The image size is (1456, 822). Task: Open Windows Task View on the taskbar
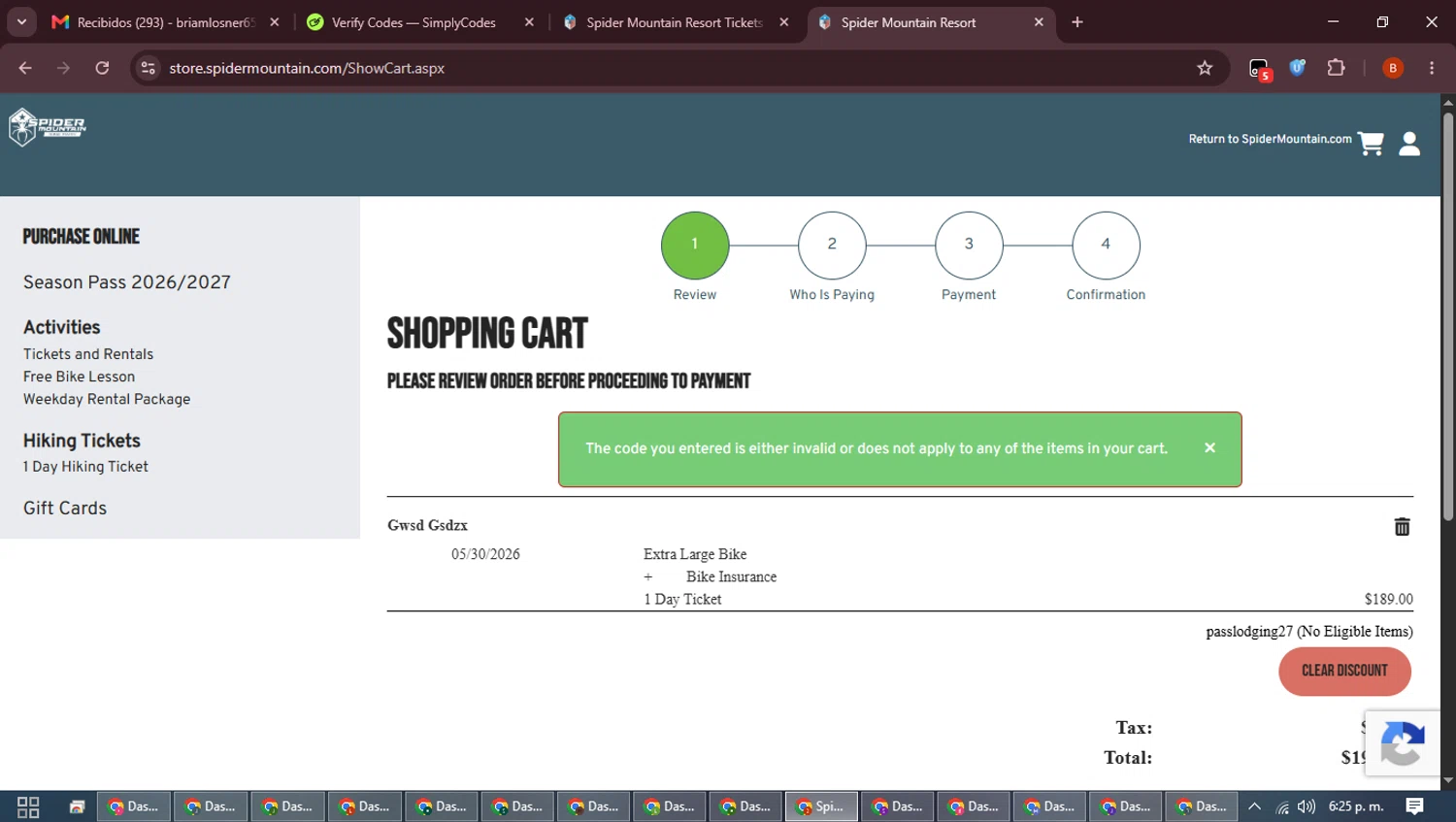click(28, 806)
